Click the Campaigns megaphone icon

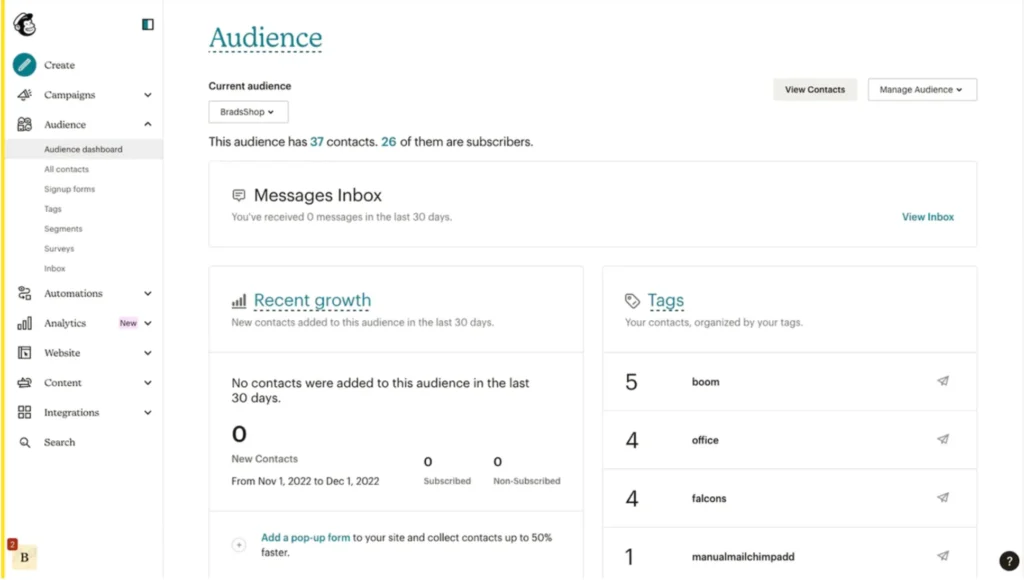(22, 94)
